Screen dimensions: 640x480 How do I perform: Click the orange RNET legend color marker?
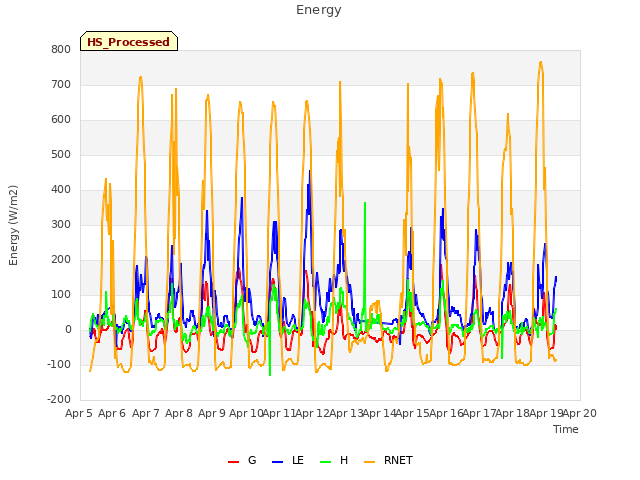(x=369, y=462)
